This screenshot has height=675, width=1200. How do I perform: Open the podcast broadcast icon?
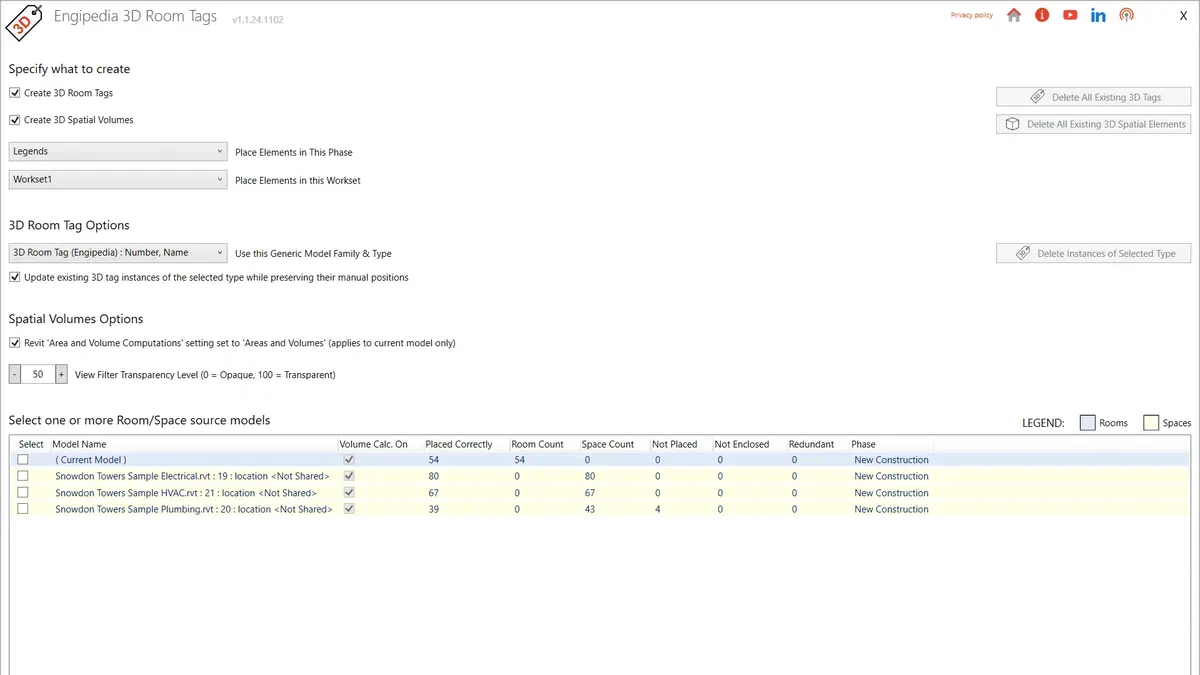click(x=1126, y=15)
